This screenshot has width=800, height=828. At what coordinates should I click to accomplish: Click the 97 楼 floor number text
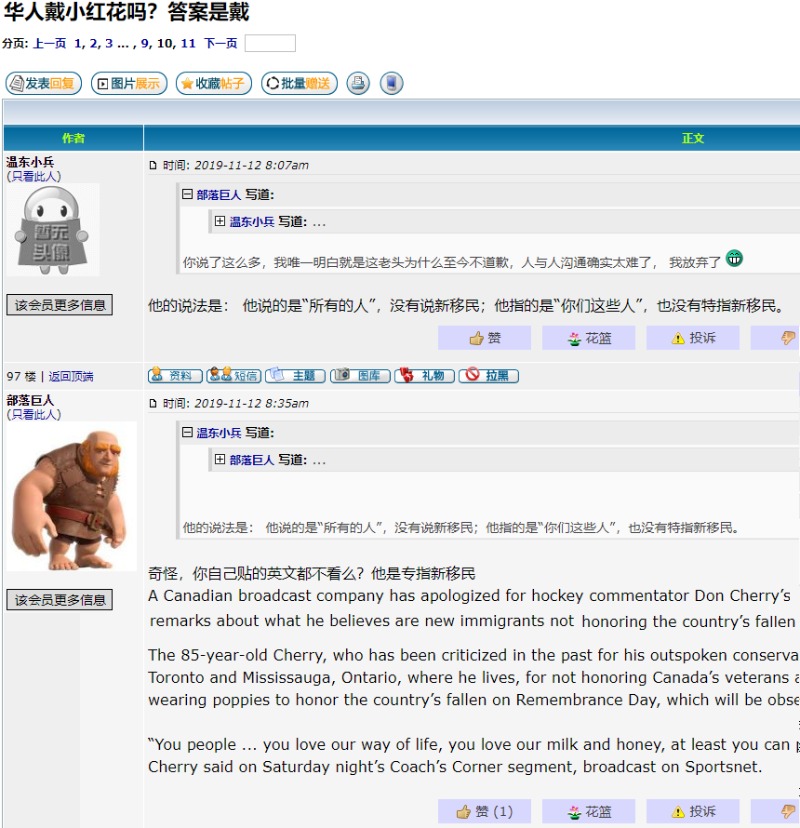[x=21, y=377]
